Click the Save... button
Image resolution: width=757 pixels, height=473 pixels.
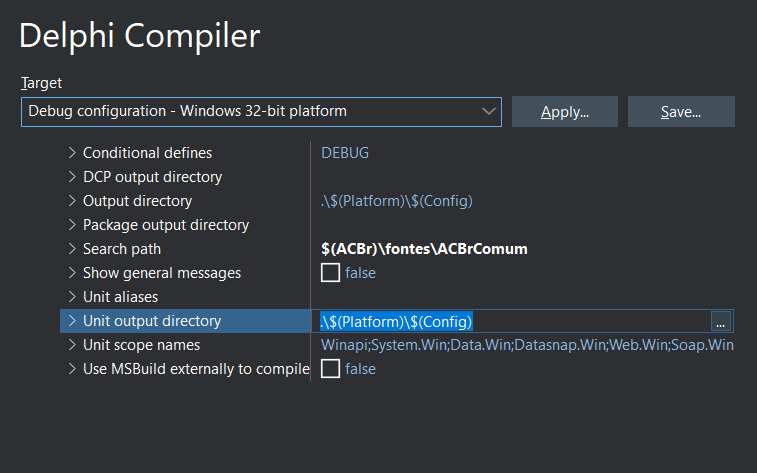681,111
